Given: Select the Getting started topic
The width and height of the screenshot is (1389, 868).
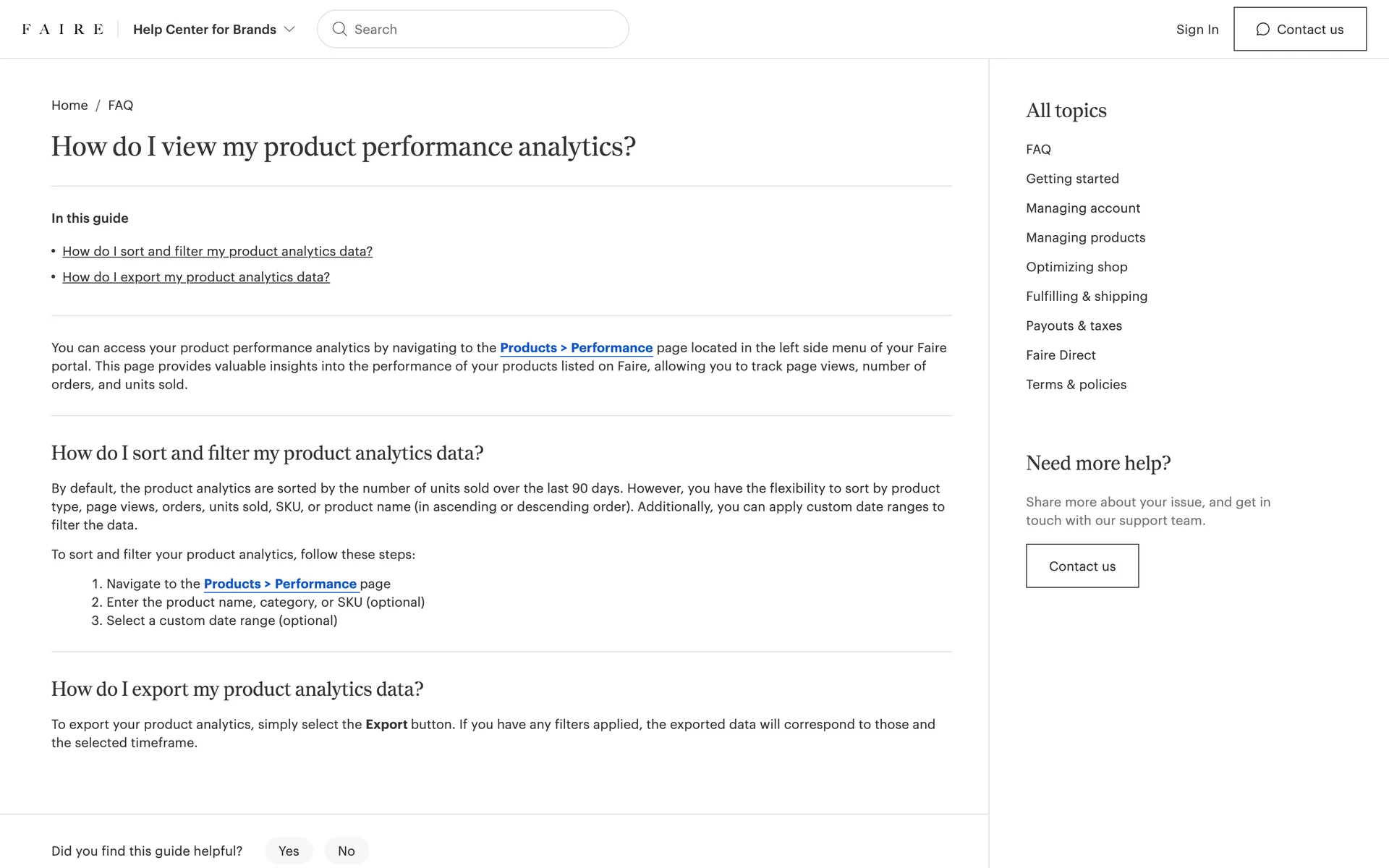Looking at the screenshot, I should 1072,179.
